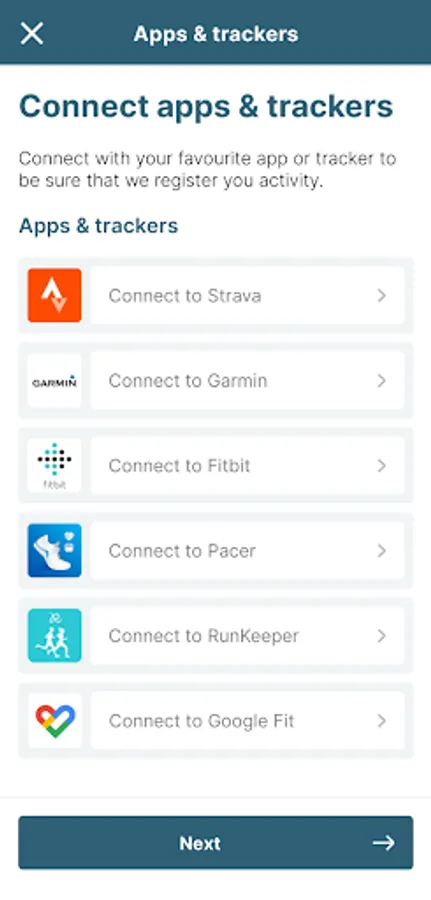Screen dimensions: 431x900
Task: Open the Fitbit row chevron
Action: [x=382, y=465]
